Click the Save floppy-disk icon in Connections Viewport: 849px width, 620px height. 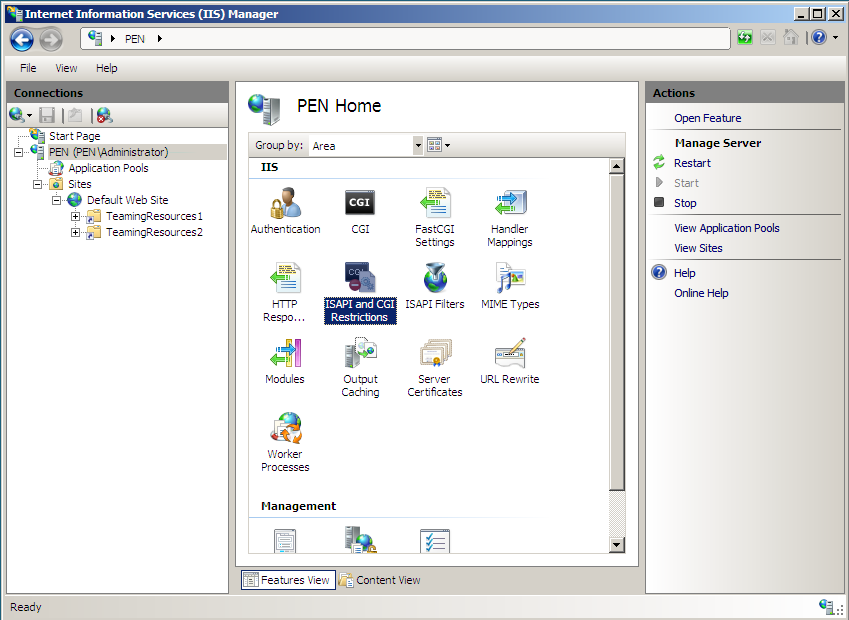pyautogui.click(x=47, y=115)
